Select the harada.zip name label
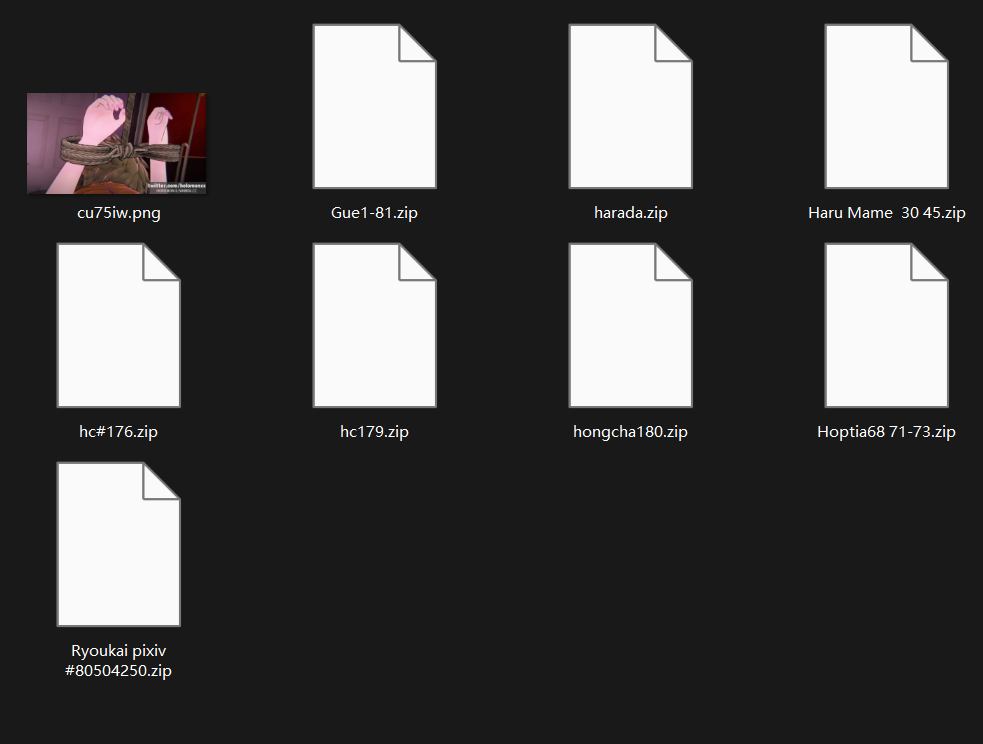This screenshot has height=744, width=983. (x=630, y=213)
